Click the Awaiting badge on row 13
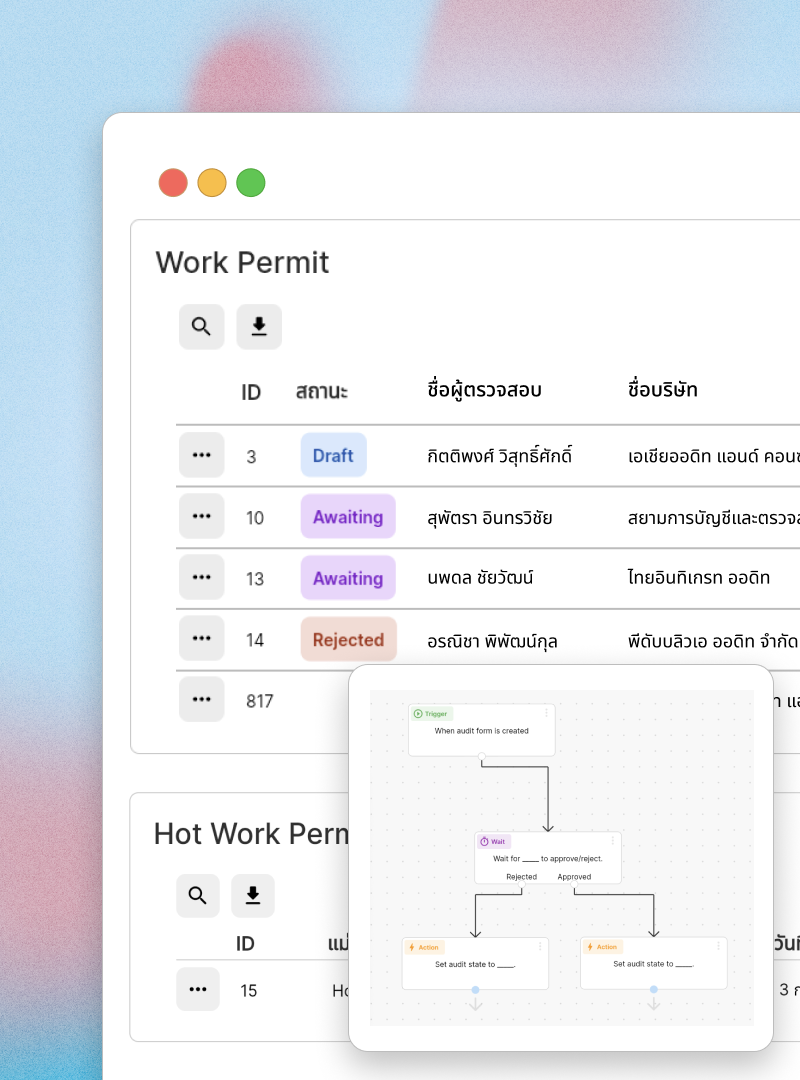 [348, 578]
